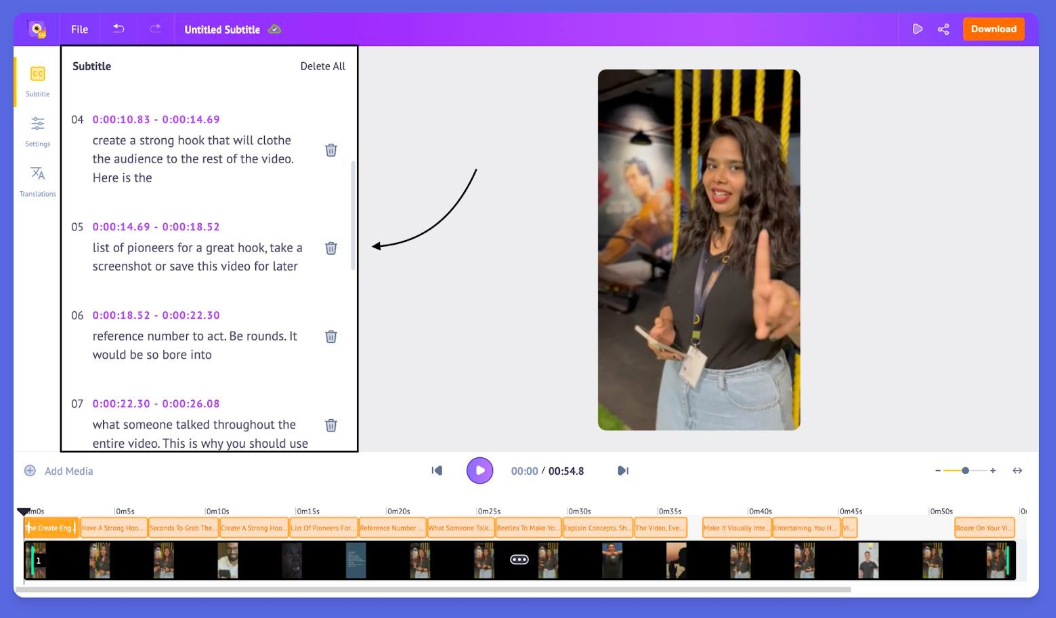Open the Settings panel in the sidebar
Viewport: 1056px width, 618px height.
[x=38, y=131]
